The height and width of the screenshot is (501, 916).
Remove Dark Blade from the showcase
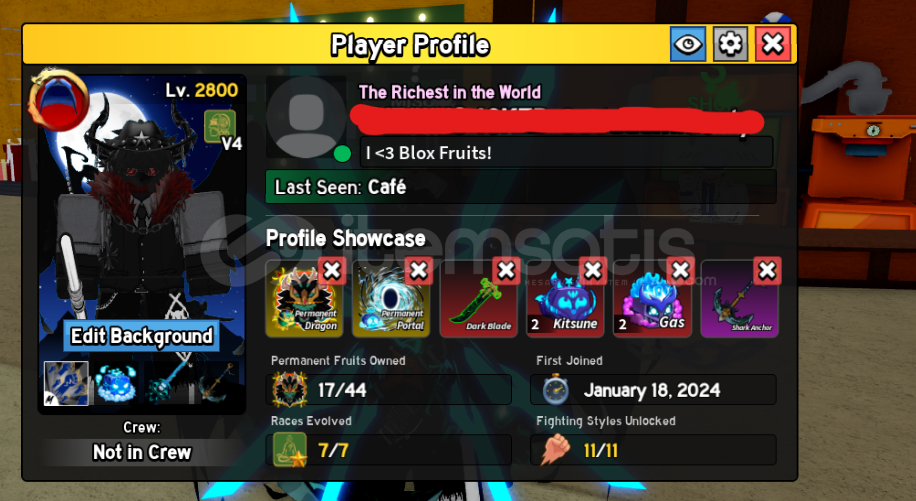click(506, 270)
